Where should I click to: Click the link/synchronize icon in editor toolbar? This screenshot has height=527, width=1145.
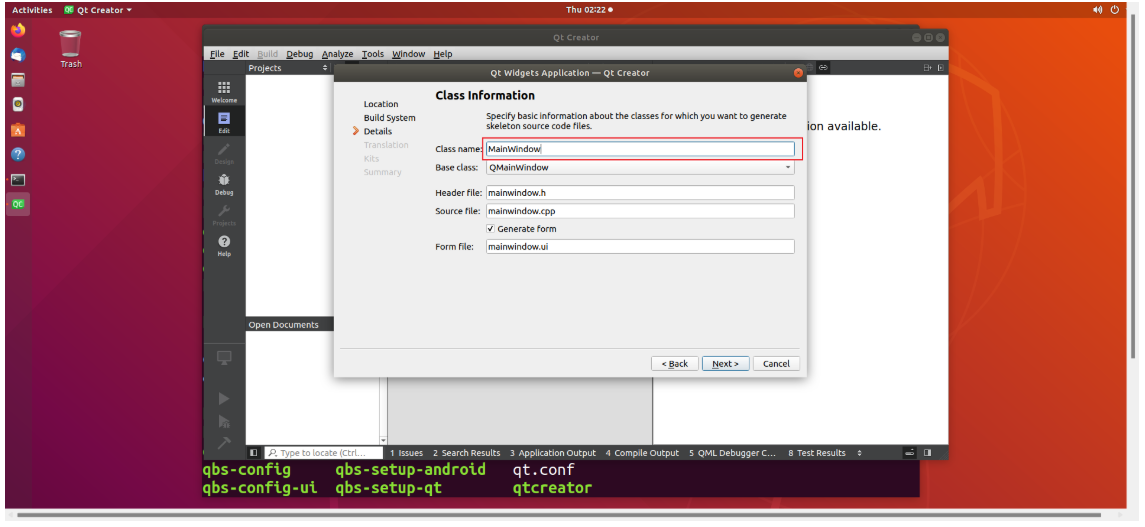823,67
